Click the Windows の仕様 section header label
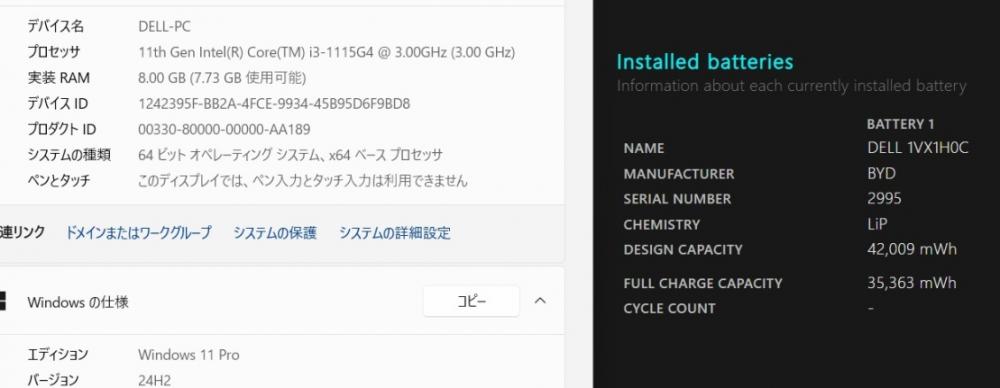This screenshot has width=1000, height=388. 78,302
